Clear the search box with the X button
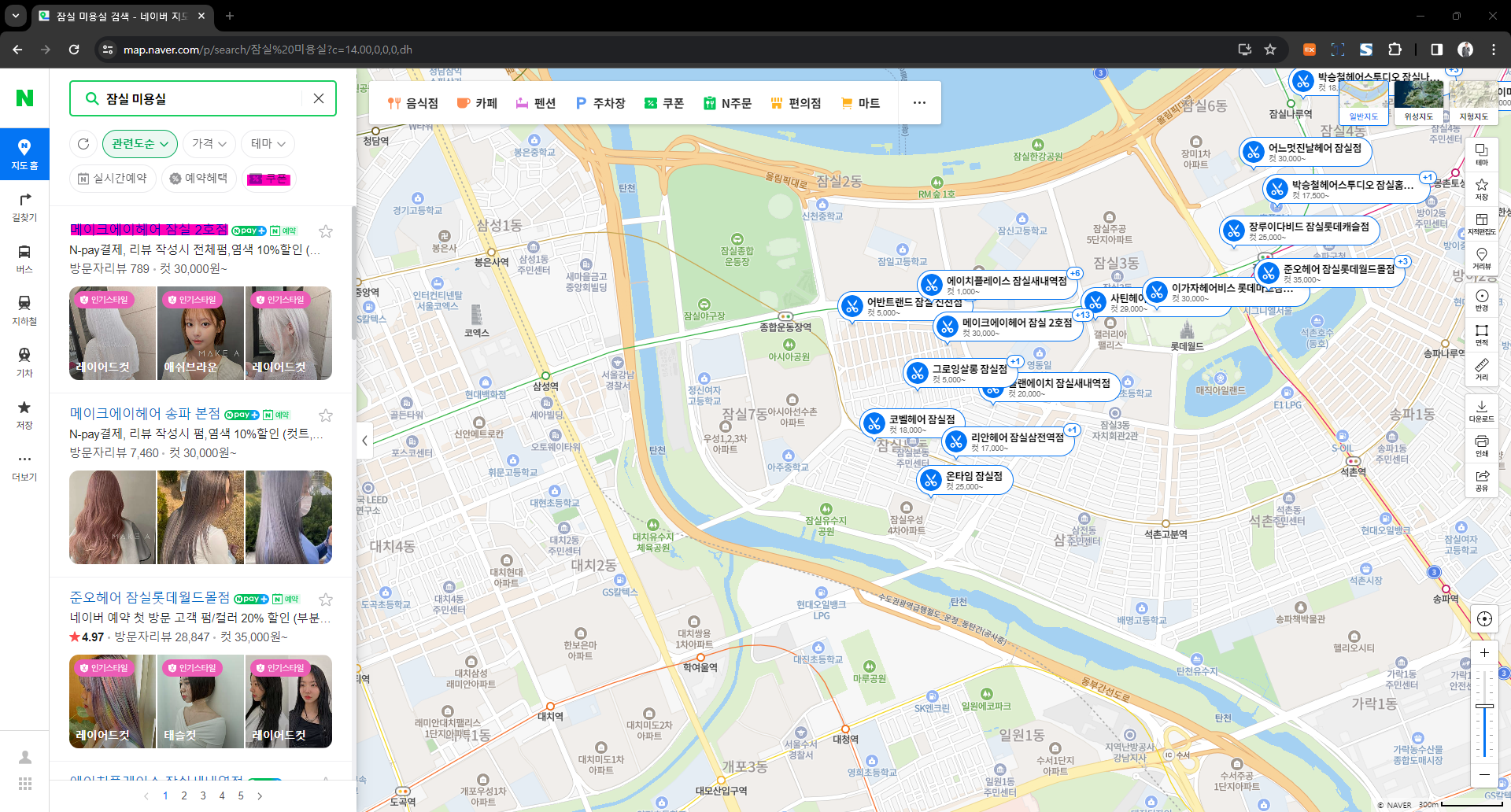This screenshot has width=1511, height=812. click(x=319, y=98)
